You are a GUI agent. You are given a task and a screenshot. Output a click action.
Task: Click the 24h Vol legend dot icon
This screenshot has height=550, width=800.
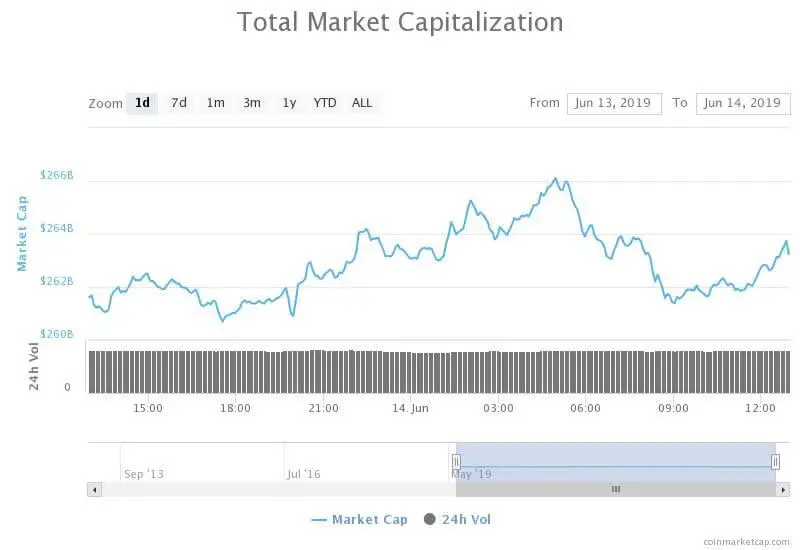click(x=430, y=519)
